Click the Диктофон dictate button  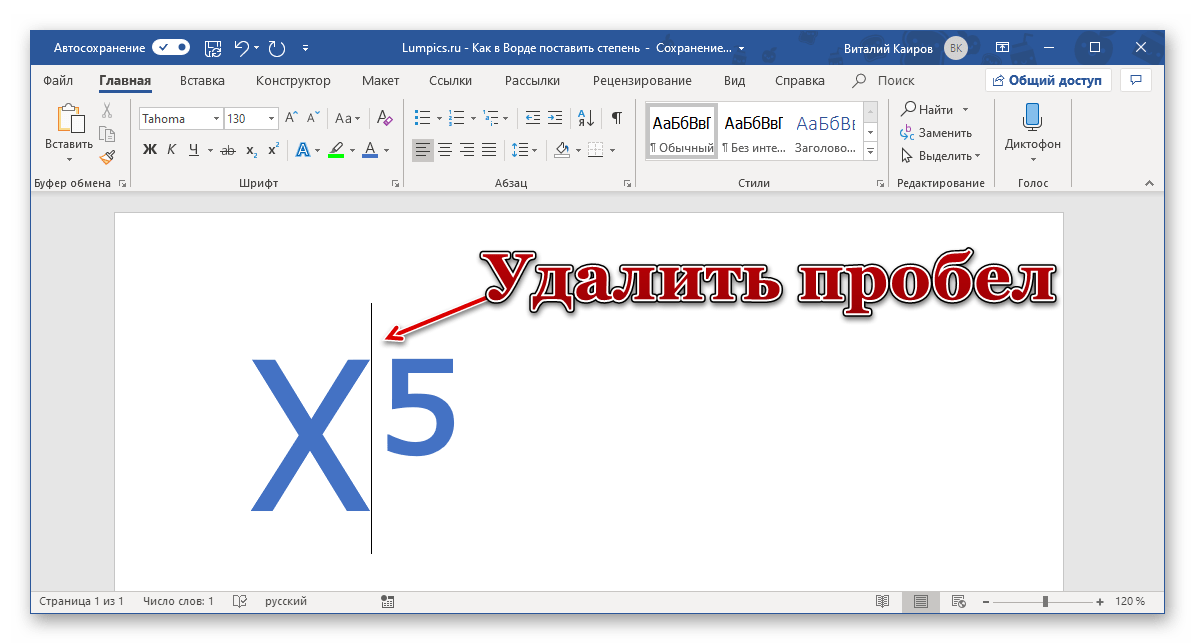click(1033, 132)
